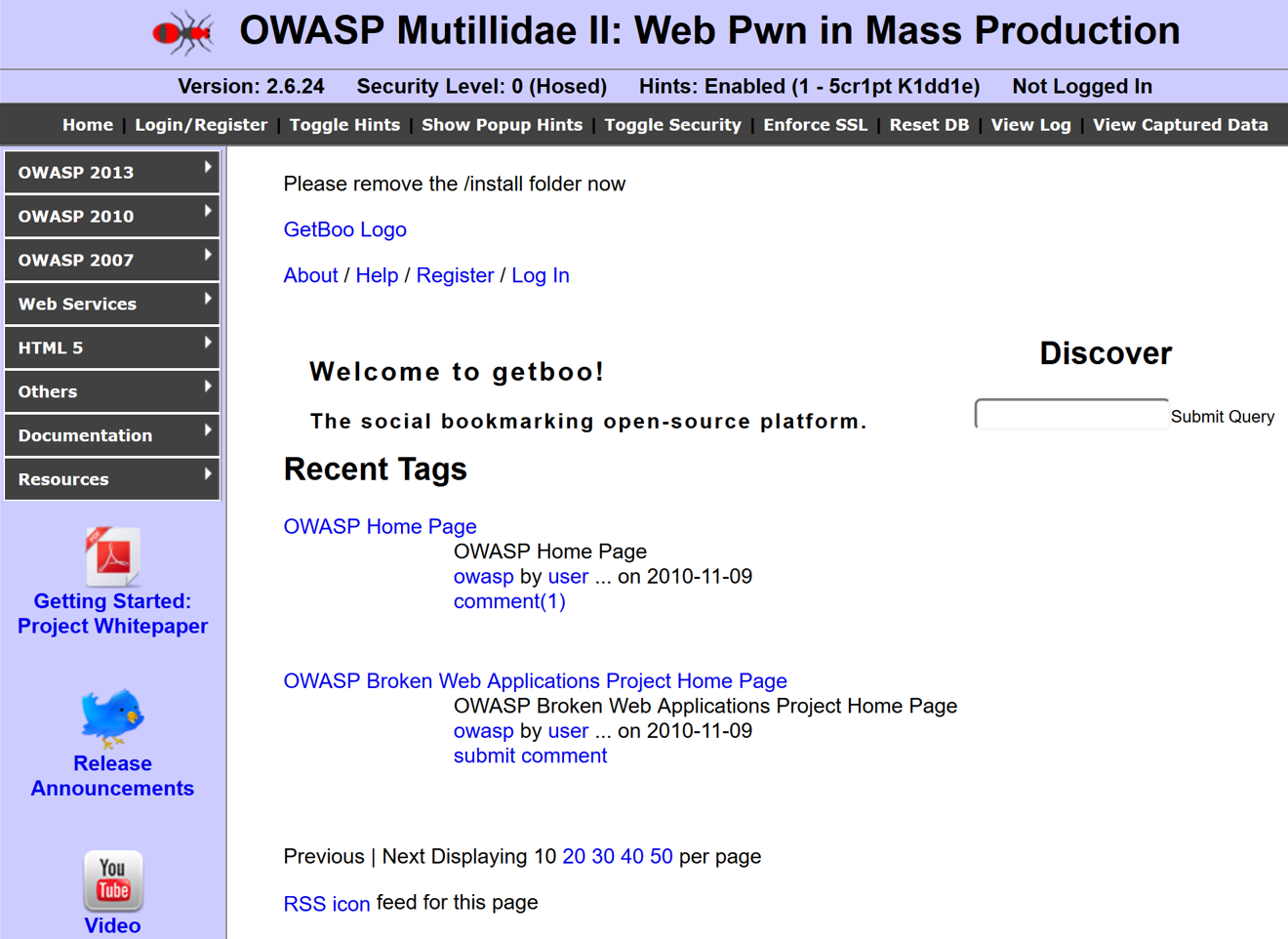Click the Submit Query button

[x=1223, y=417]
